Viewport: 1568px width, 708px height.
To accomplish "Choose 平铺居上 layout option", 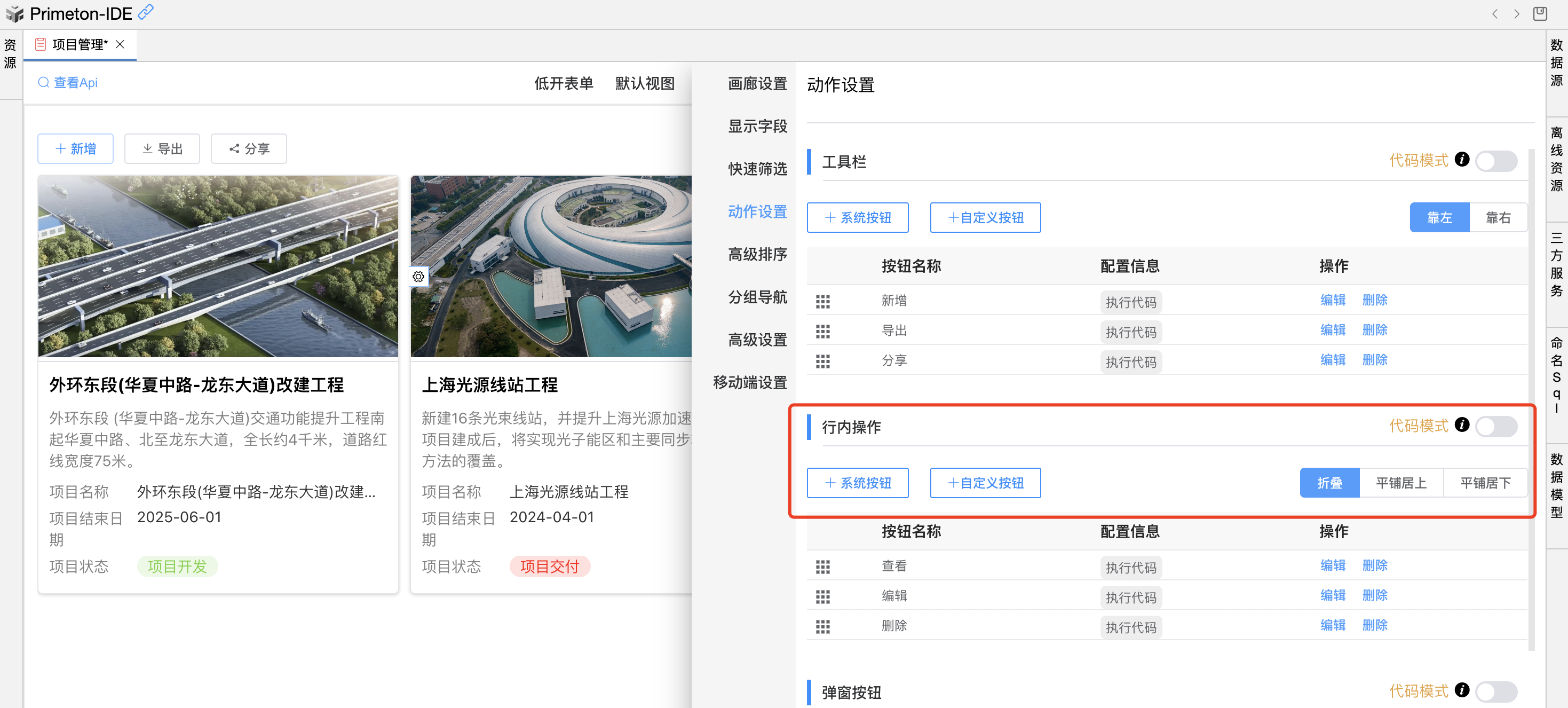I will [x=1400, y=483].
